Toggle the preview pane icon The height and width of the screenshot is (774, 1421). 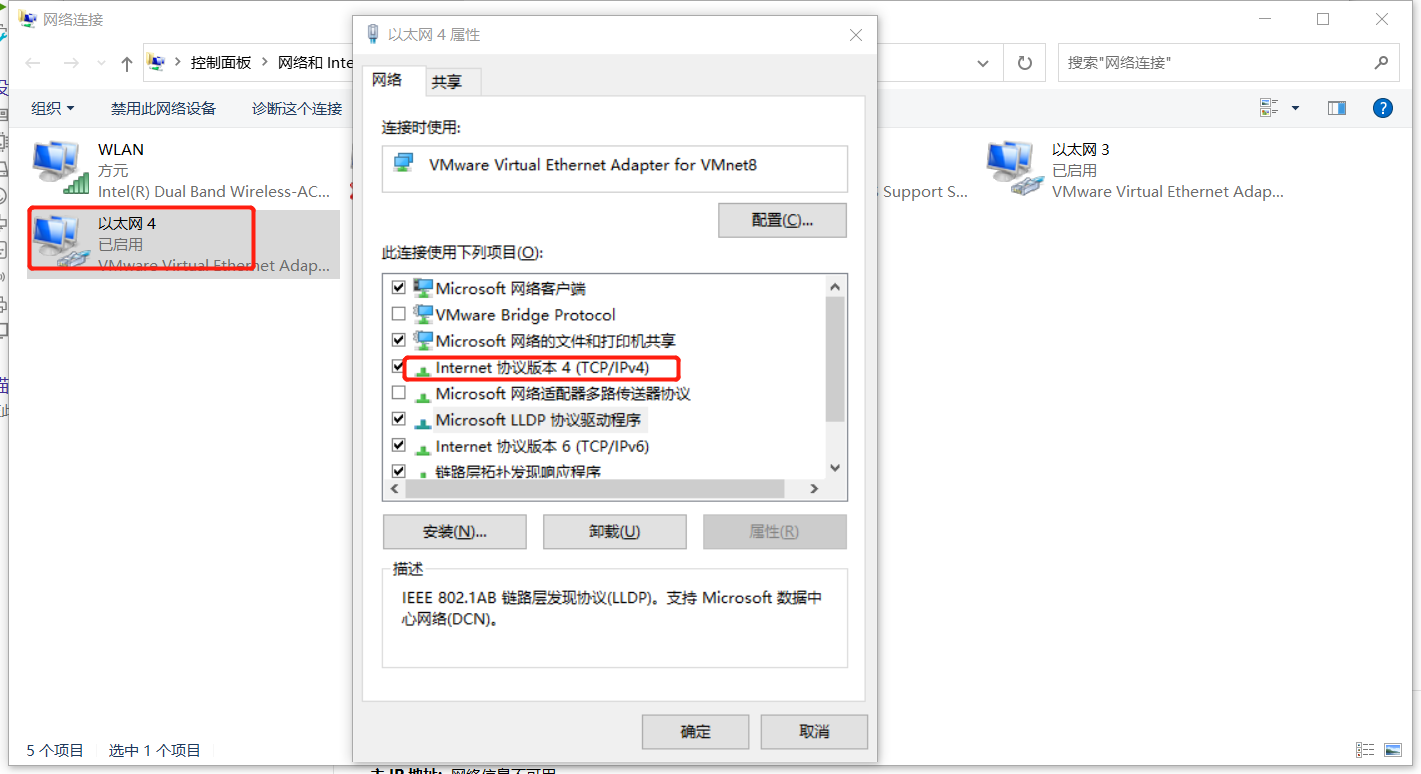click(x=1337, y=108)
